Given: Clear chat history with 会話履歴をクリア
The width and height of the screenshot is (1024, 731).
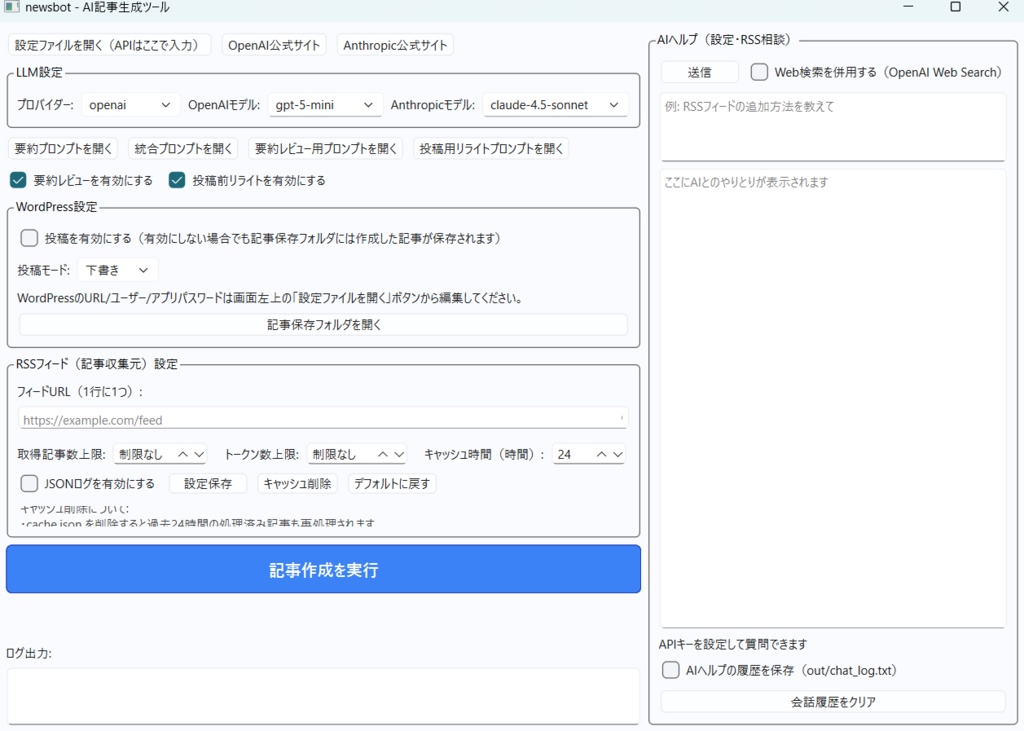Looking at the screenshot, I should [833, 701].
